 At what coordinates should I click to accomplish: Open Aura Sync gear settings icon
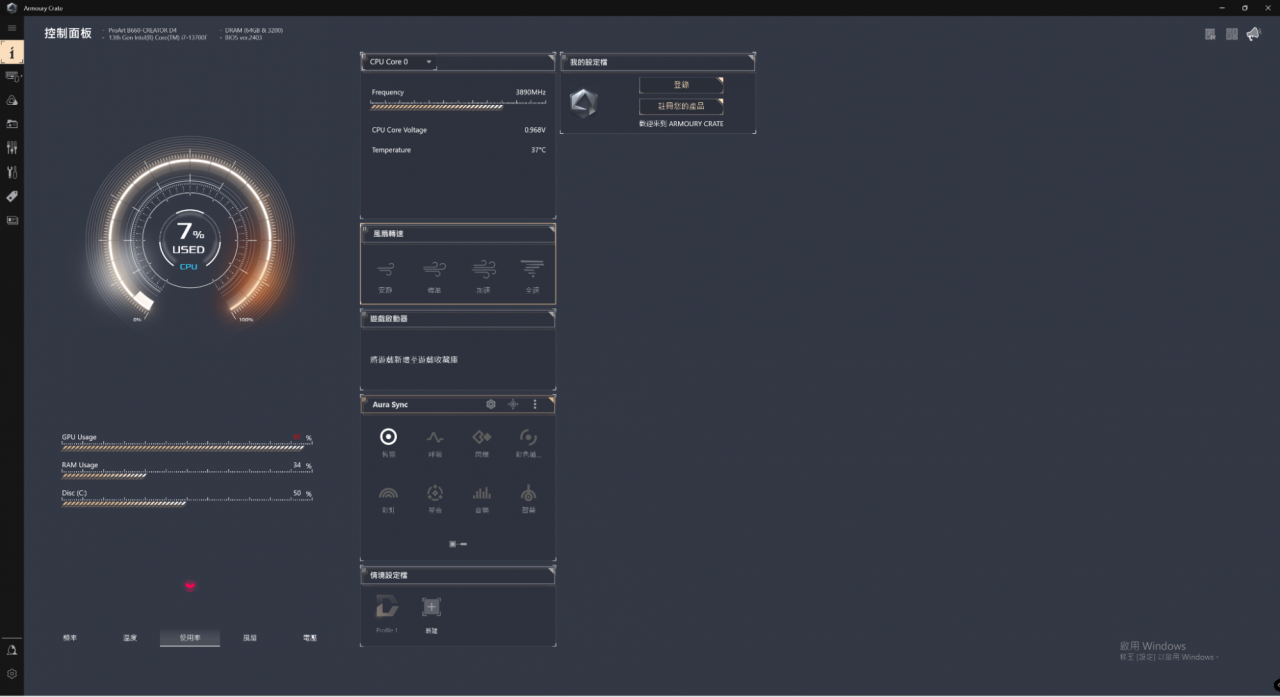point(490,404)
